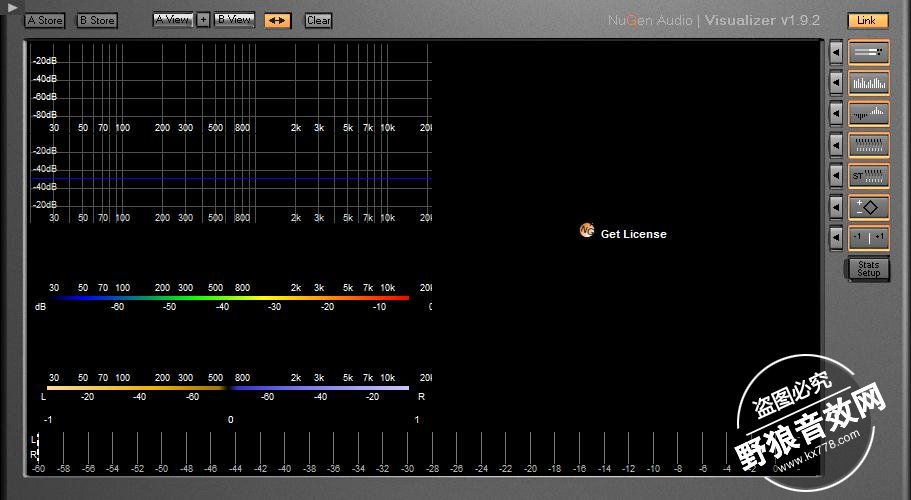Viewport: 911px width, 500px height.
Task: Click the -80dB label in the top graph
Action: [45, 114]
